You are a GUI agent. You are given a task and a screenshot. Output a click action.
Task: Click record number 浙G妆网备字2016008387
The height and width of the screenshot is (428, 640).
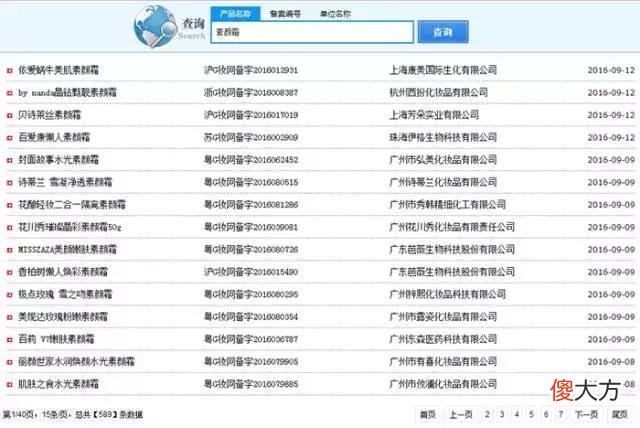pyautogui.click(x=251, y=93)
